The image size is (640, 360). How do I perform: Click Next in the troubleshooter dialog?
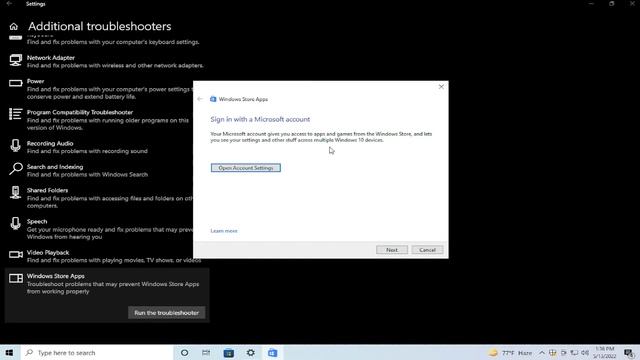click(x=392, y=250)
